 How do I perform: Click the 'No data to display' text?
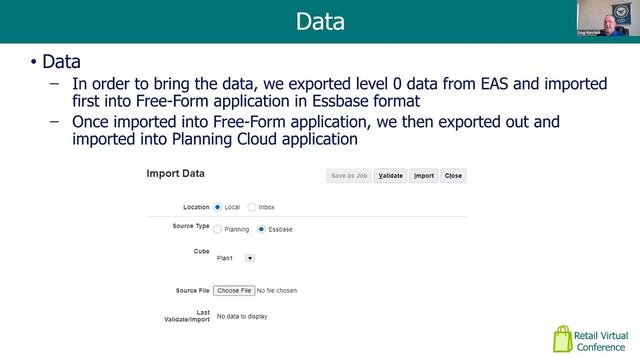coord(242,316)
